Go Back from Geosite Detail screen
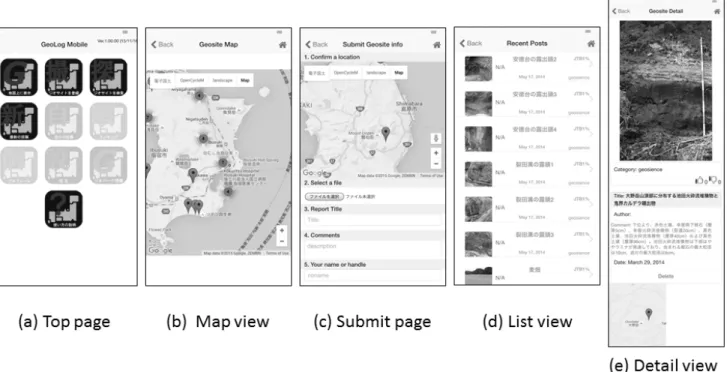The width and height of the screenshot is (727, 372). [x=621, y=11]
